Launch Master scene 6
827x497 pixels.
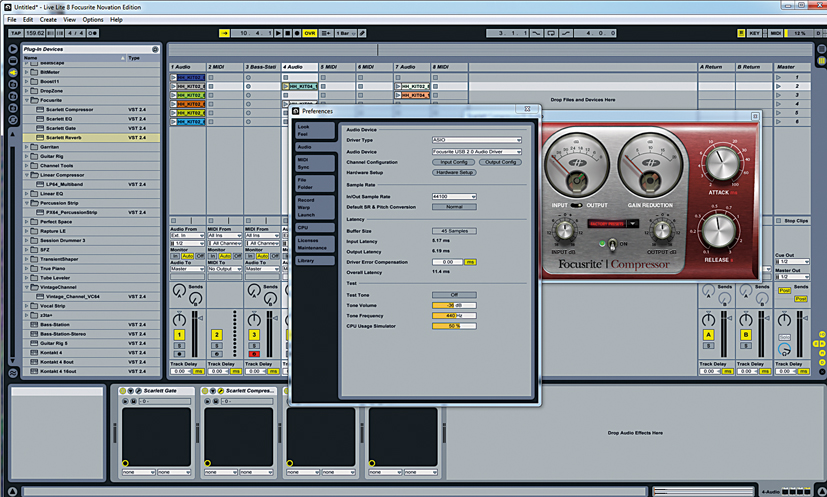click(778, 121)
